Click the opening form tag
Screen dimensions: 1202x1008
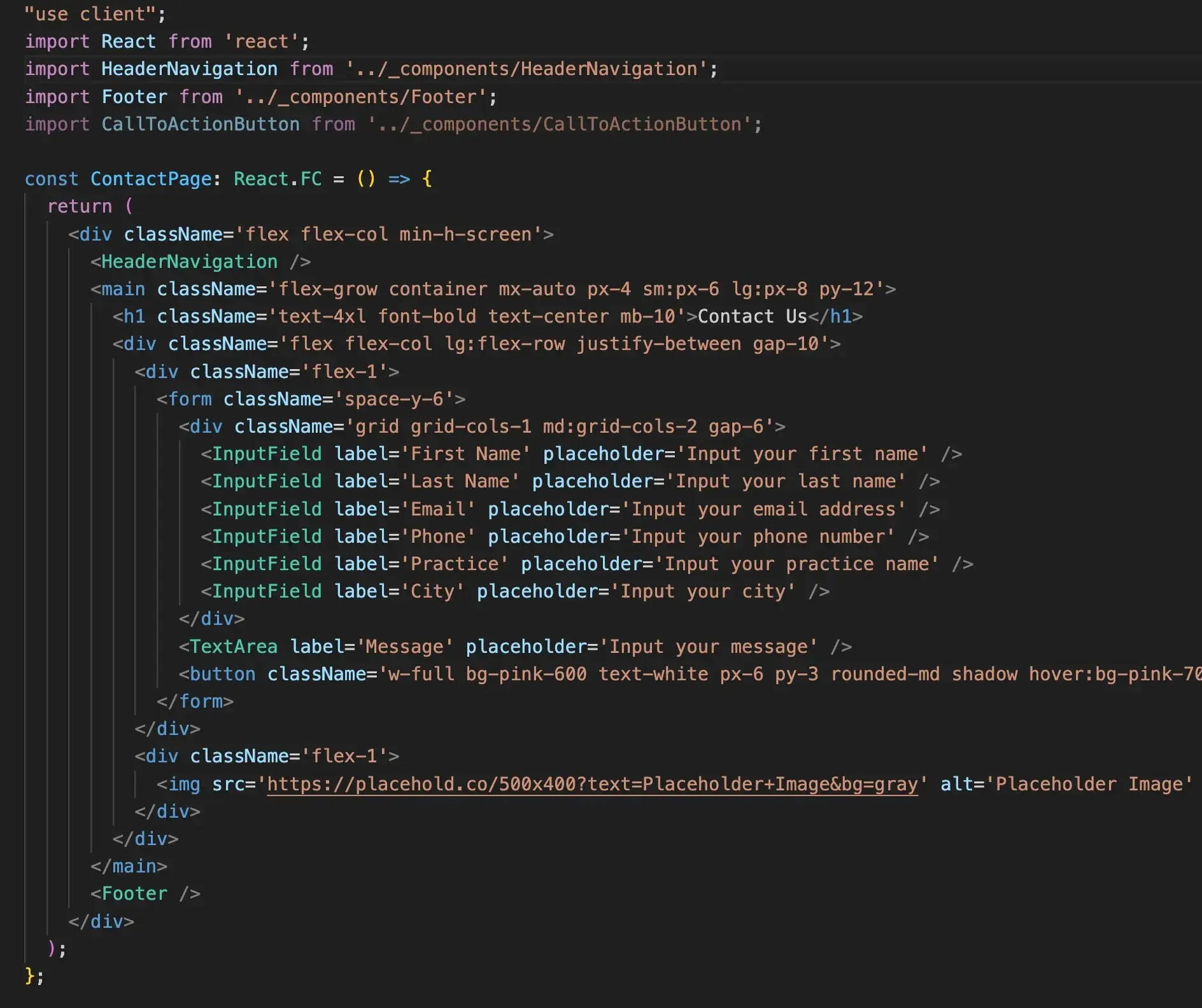(x=190, y=399)
